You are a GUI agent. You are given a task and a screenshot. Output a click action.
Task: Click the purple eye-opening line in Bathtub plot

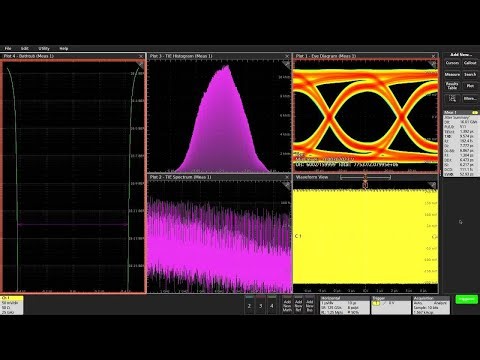click(72, 225)
